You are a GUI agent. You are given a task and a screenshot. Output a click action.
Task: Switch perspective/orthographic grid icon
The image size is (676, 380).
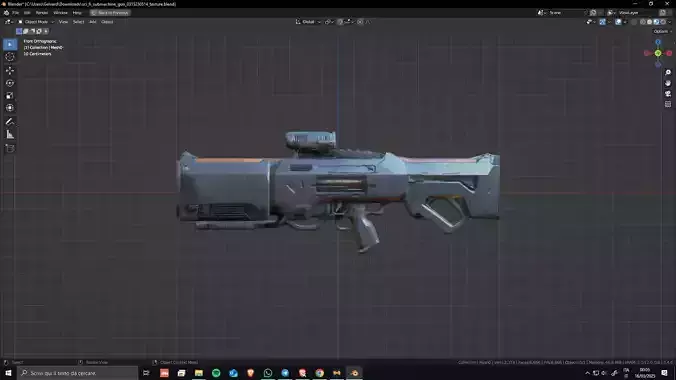pyautogui.click(x=668, y=104)
